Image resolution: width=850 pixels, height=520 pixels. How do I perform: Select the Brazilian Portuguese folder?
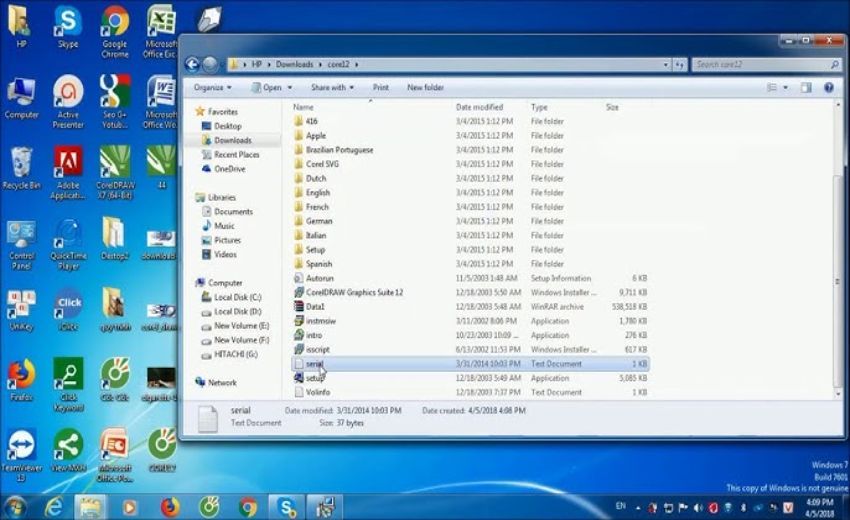(x=471, y=150)
